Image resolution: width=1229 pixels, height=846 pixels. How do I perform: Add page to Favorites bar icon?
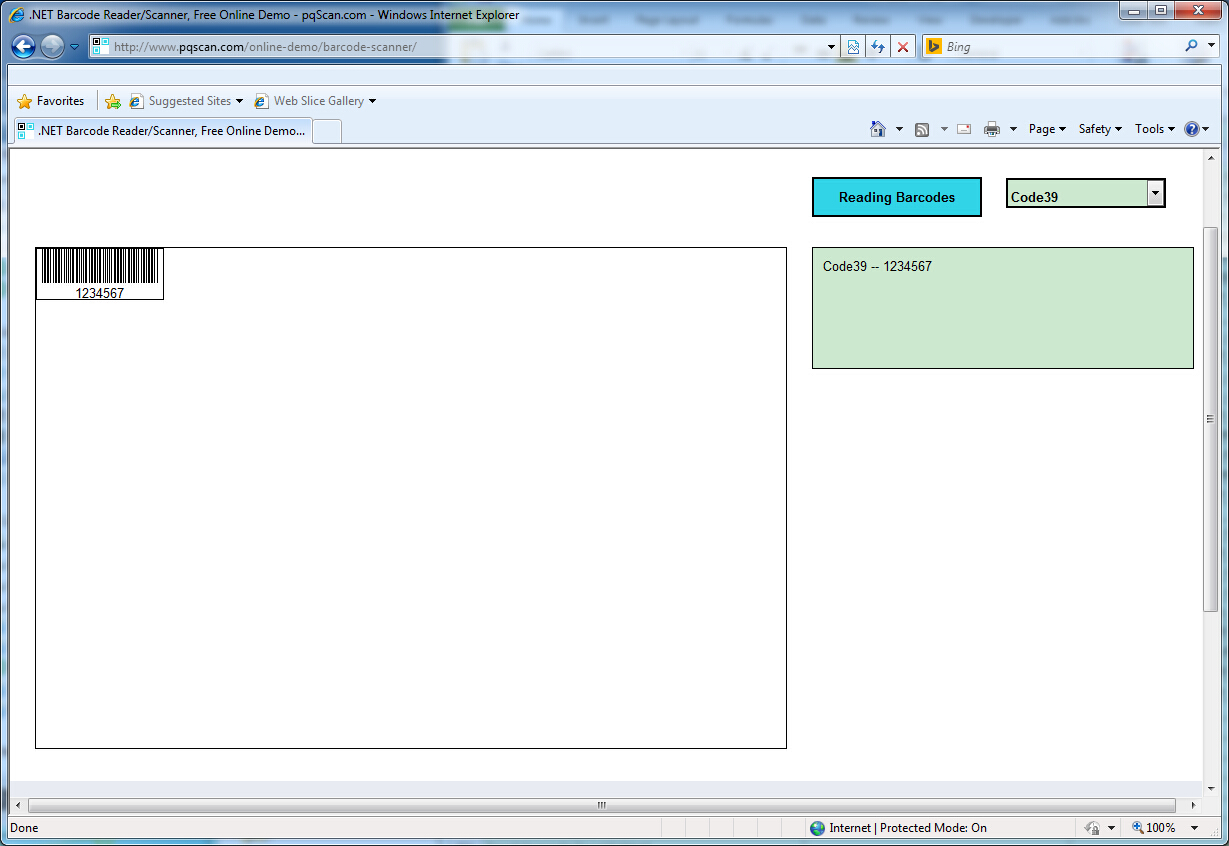pos(113,101)
